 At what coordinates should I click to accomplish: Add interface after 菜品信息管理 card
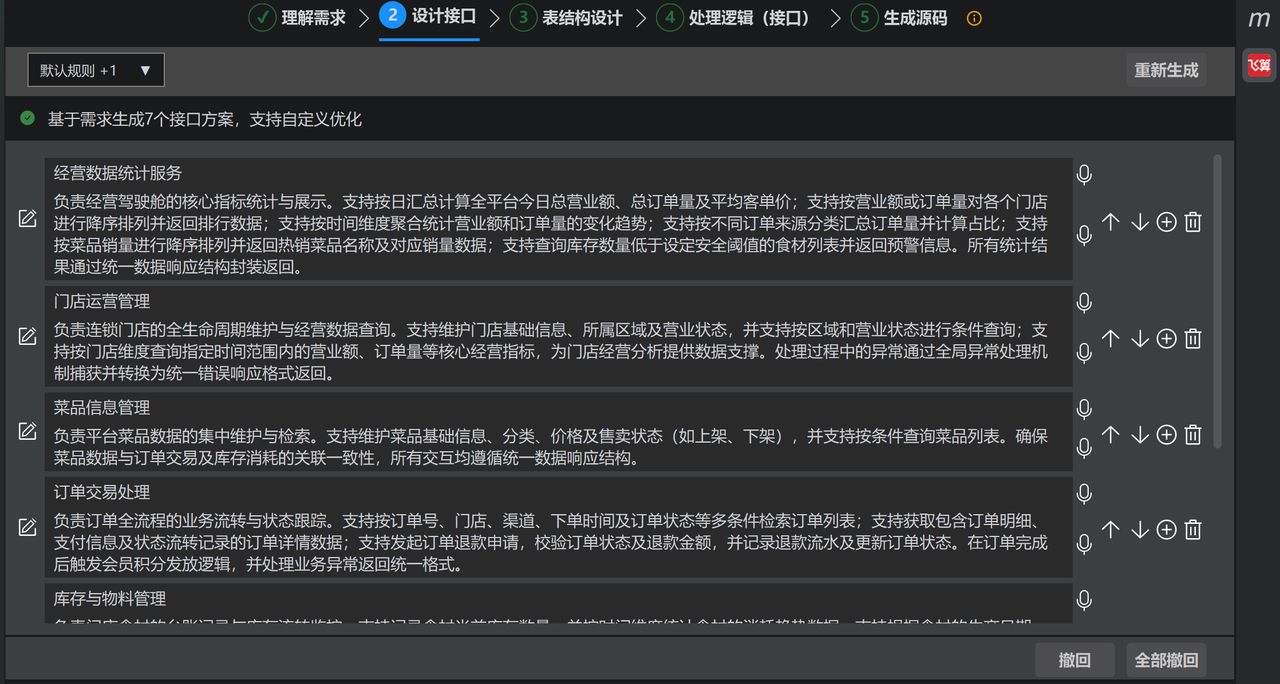tap(1166, 434)
